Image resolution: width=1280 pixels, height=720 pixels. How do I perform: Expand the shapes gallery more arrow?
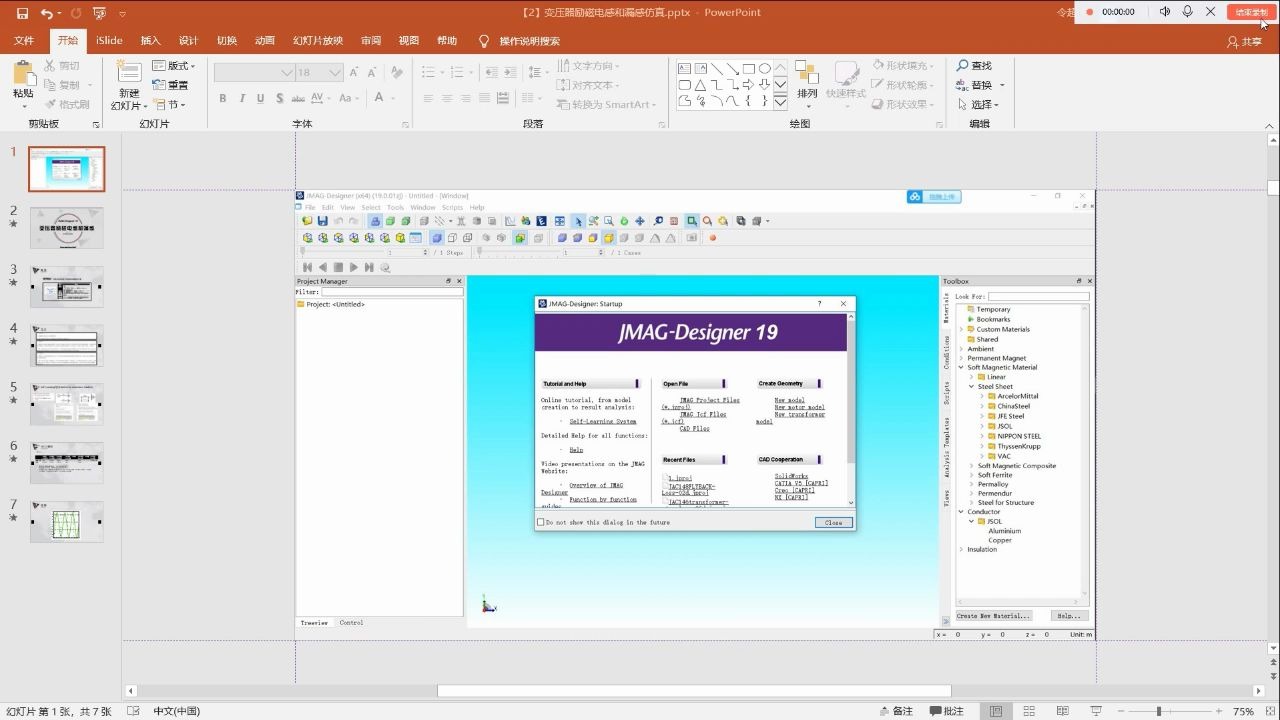(780, 102)
